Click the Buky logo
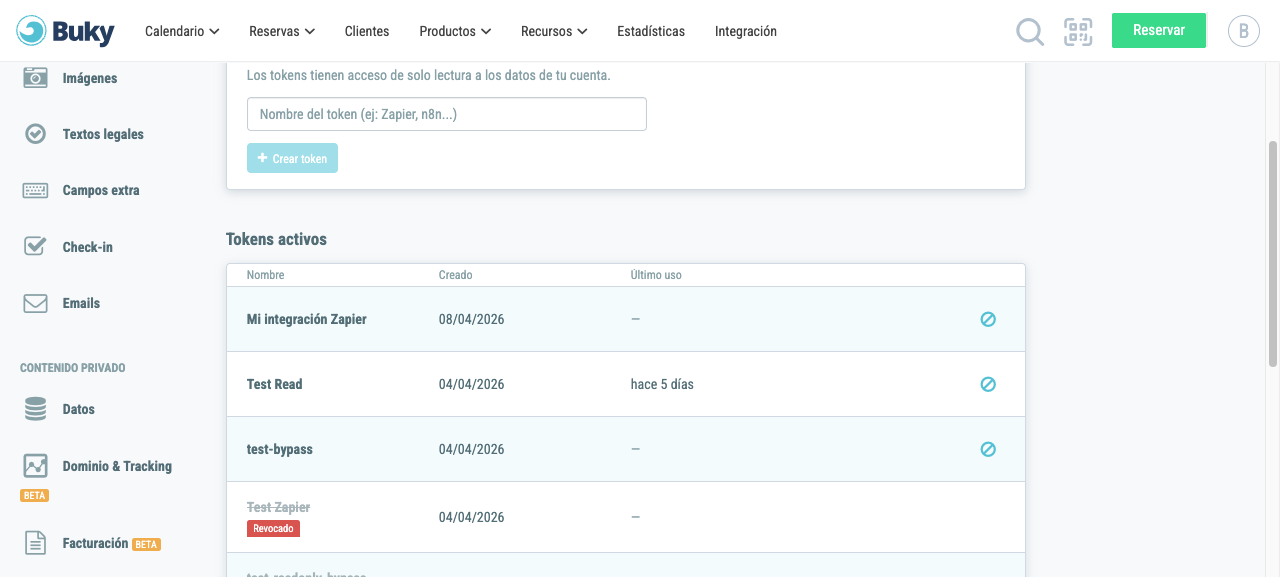Viewport: 1280px width, 577px height. tap(65, 31)
